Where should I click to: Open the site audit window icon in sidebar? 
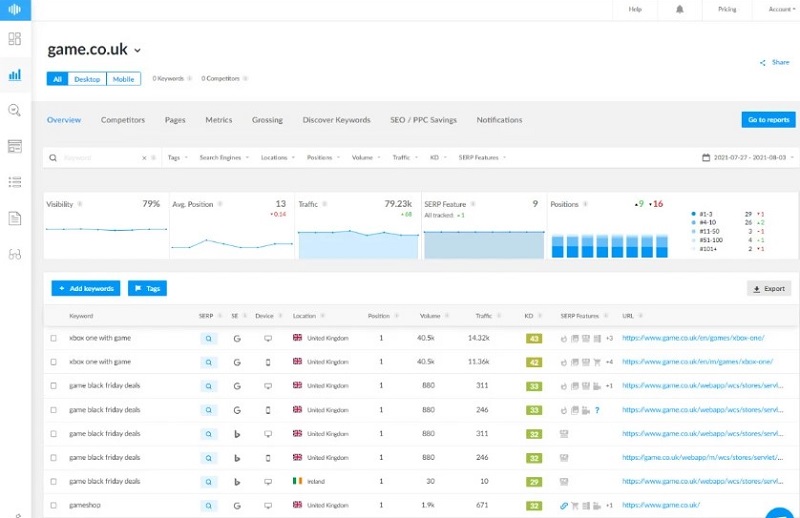tap(15, 146)
